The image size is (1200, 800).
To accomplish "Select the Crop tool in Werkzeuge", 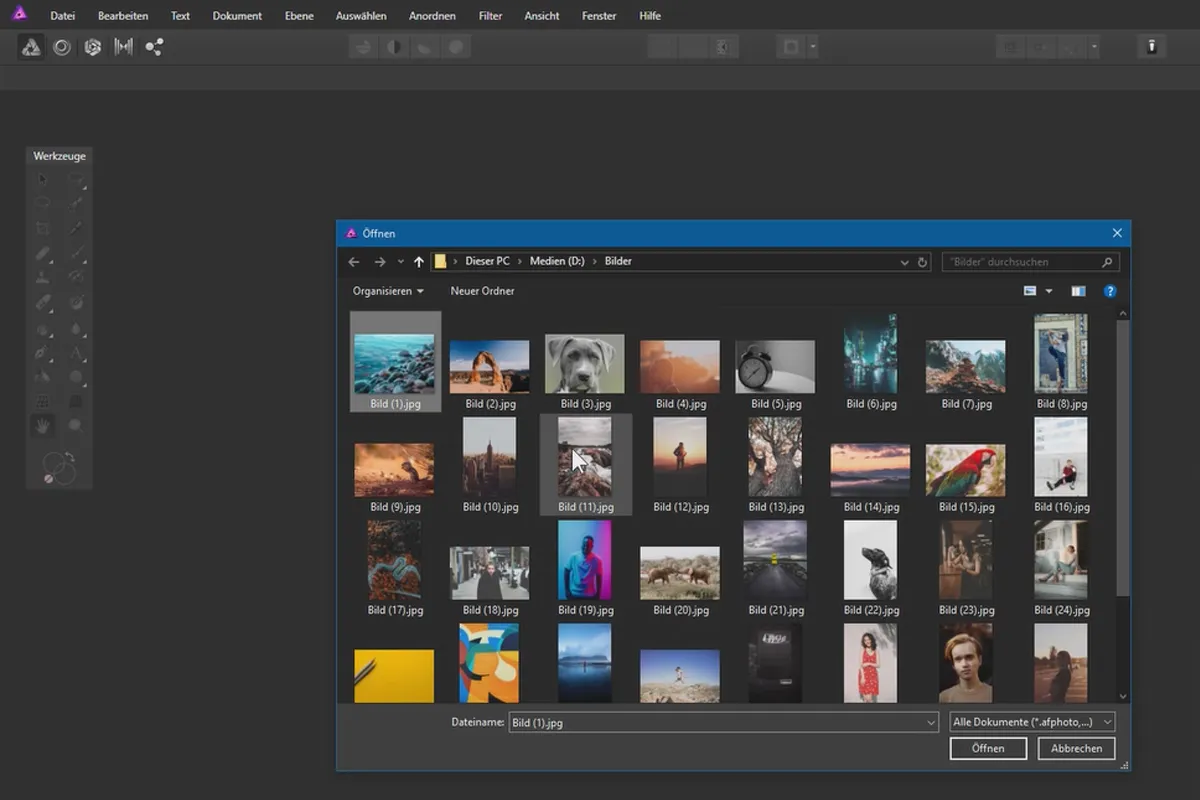I will (43, 228).
